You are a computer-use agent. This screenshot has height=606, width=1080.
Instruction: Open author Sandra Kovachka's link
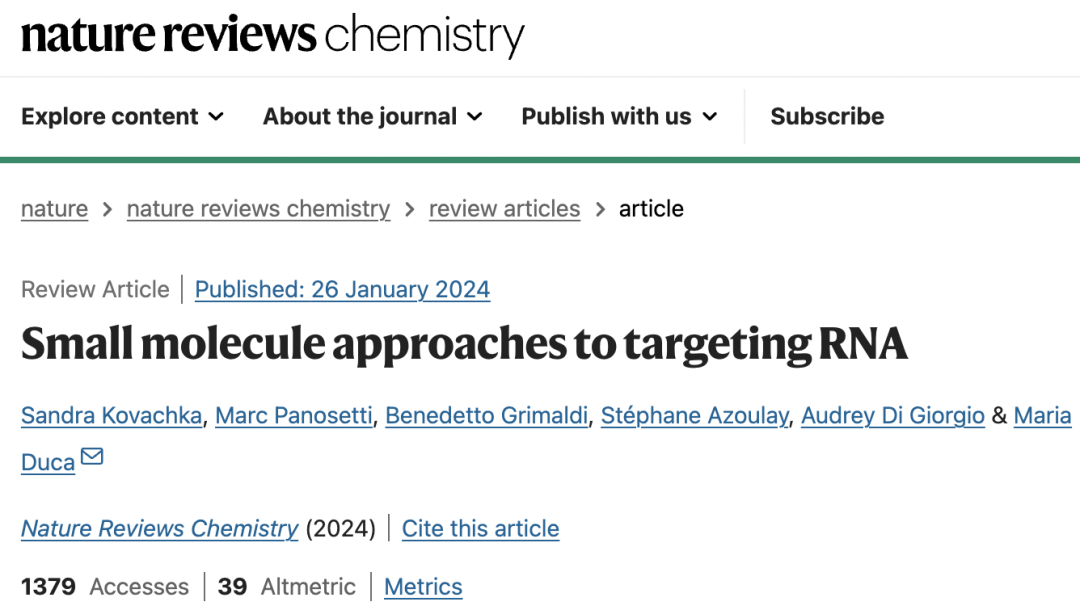point(110,416)
